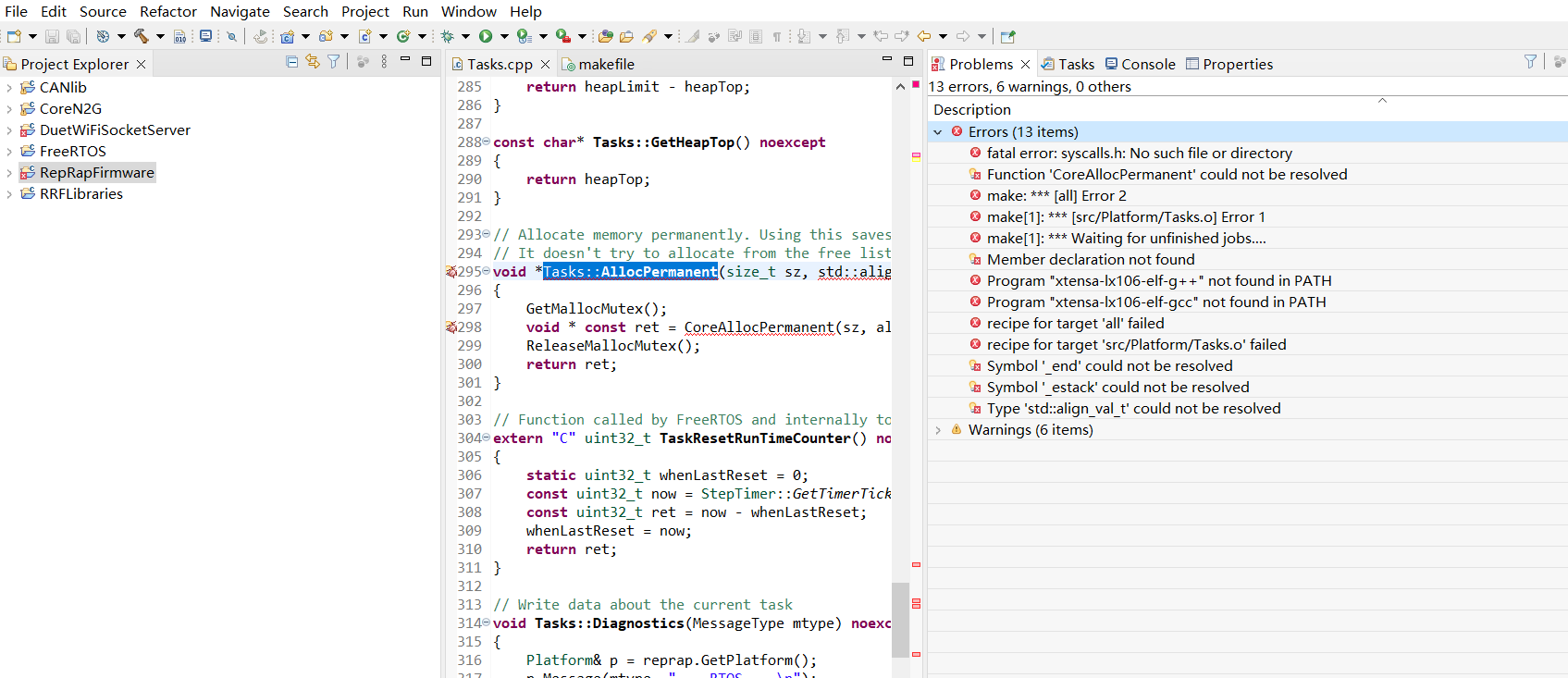Open the Project Explorer view menu dots
The image size is (1568, 678).
384,61
